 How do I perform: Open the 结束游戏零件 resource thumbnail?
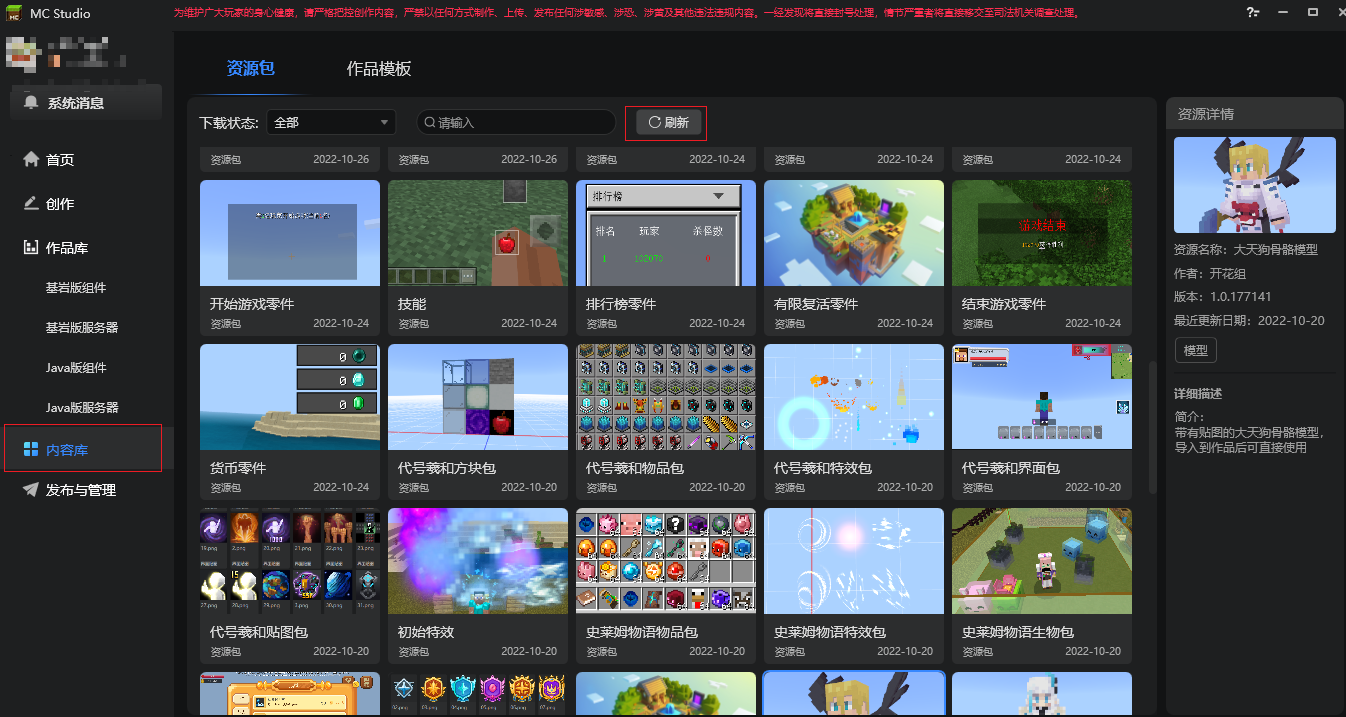click(1042, 233)
